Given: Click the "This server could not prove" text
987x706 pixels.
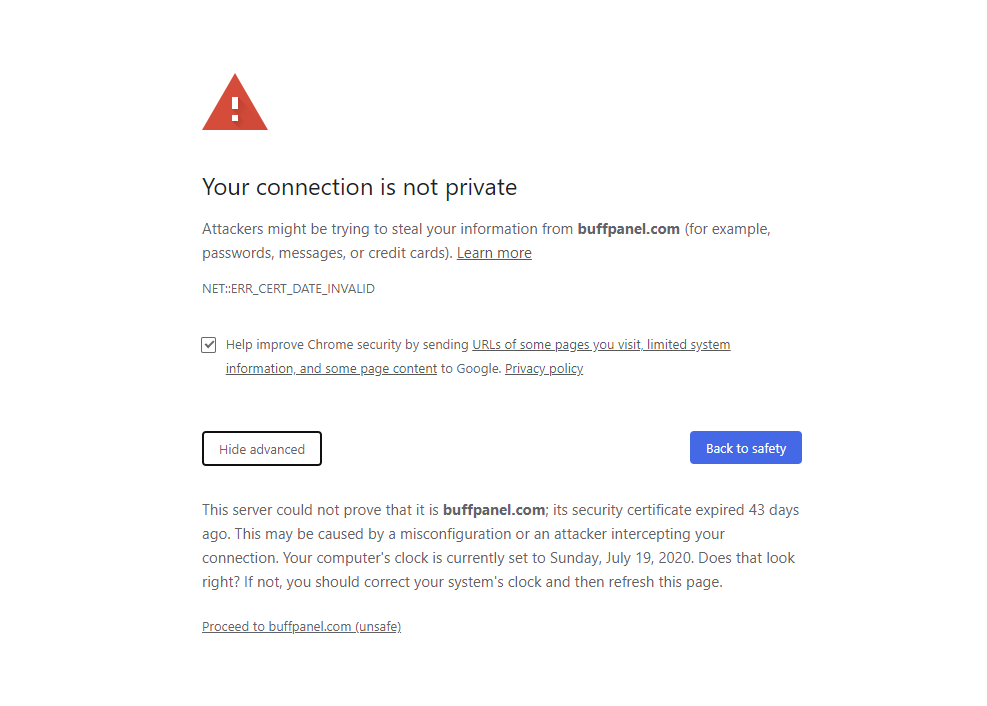Looking at the screenshot, I should 300,510.
